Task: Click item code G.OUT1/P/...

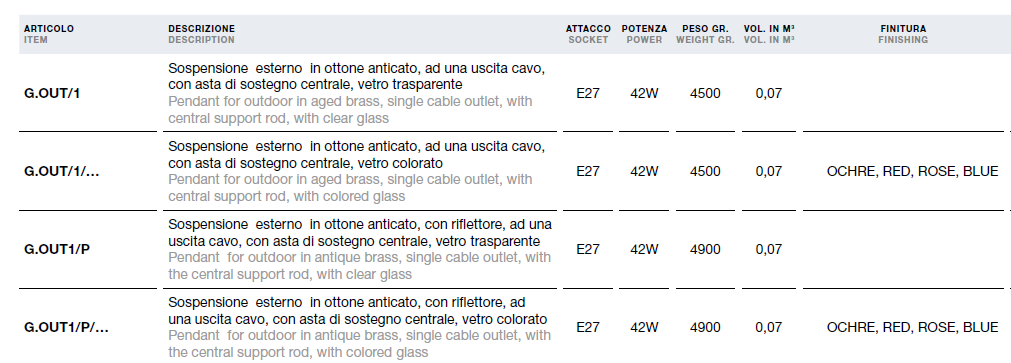Action: point(66,328)
